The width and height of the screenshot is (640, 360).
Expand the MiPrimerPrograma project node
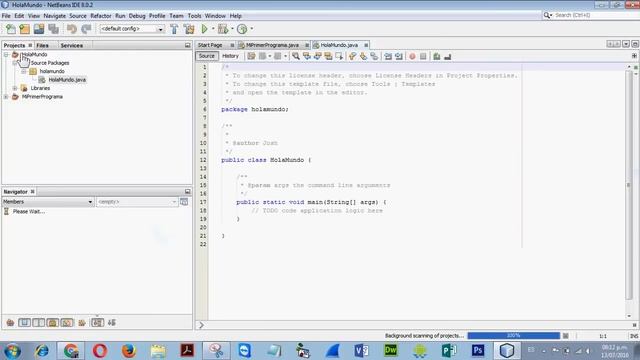(x=6, y=97)
